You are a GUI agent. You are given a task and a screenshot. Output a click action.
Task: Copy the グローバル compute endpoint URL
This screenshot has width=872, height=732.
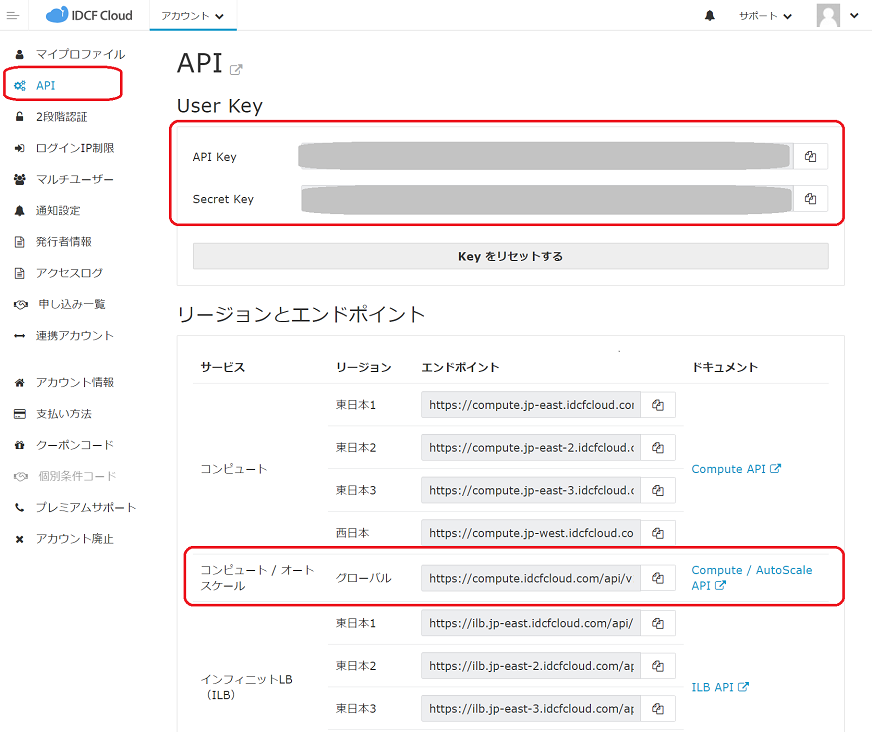658,577
